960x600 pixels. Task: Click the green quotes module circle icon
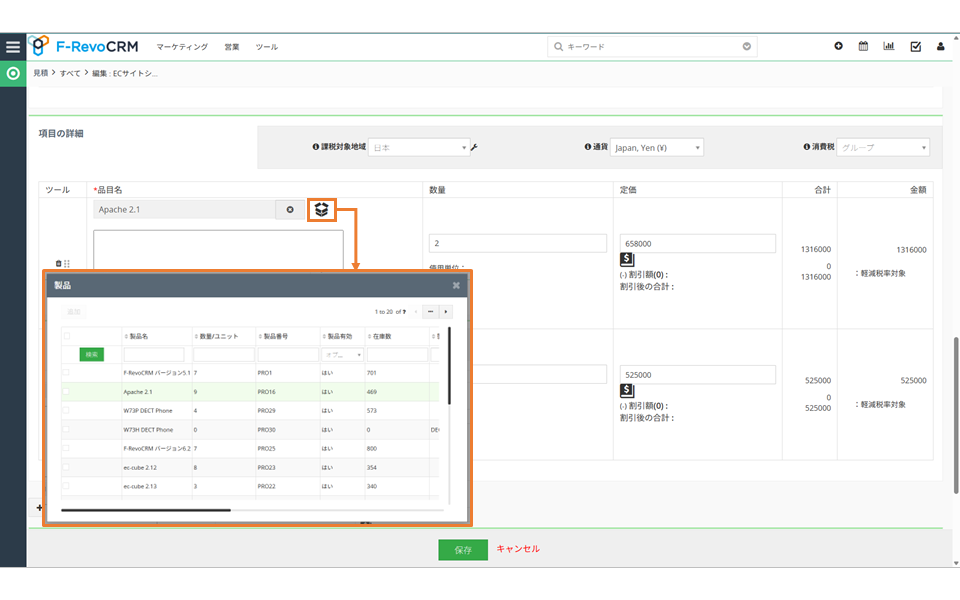(13, 73)
